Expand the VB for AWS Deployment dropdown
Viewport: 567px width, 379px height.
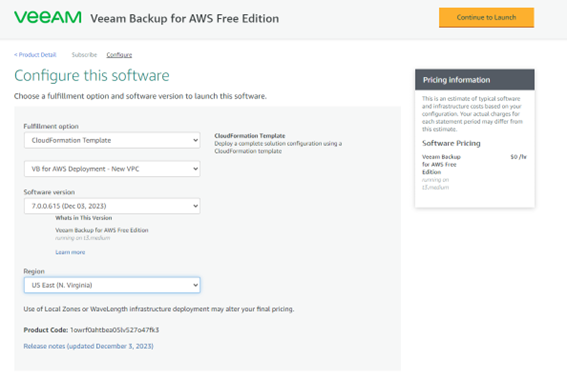(x=112, y=169)
